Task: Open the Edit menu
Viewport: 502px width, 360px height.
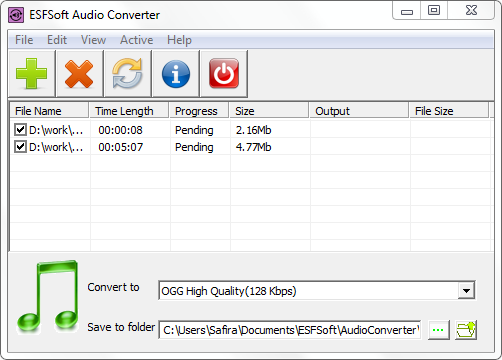Action: pyautogui.click(x=57, y=40)
